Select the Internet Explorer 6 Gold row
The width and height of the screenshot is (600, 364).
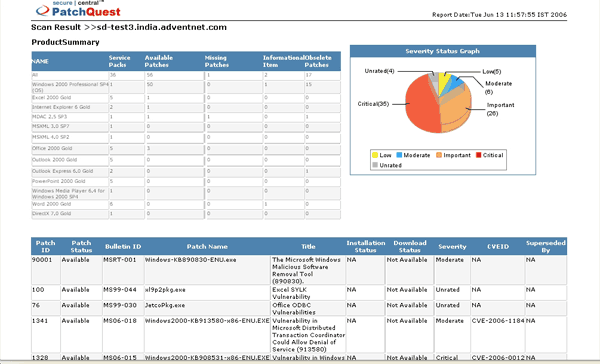point(186,107)
